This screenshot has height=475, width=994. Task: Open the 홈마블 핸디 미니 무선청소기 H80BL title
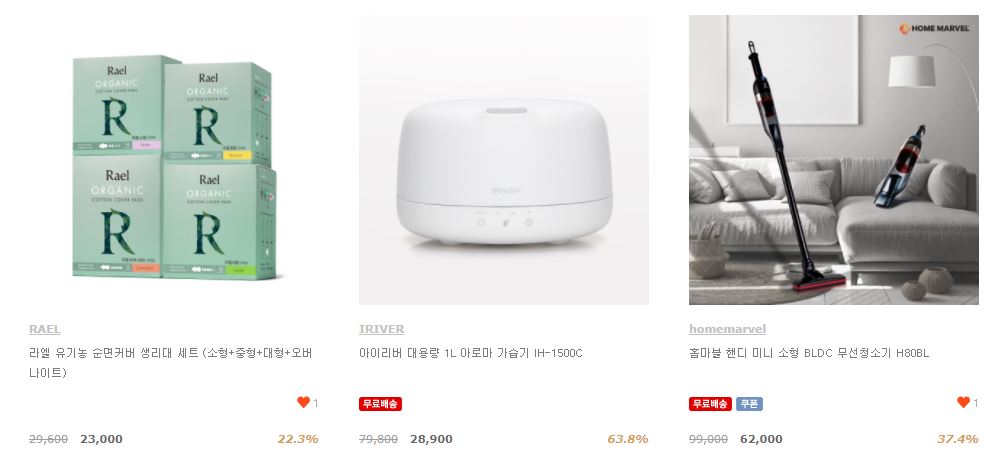(x=809, y=353)
